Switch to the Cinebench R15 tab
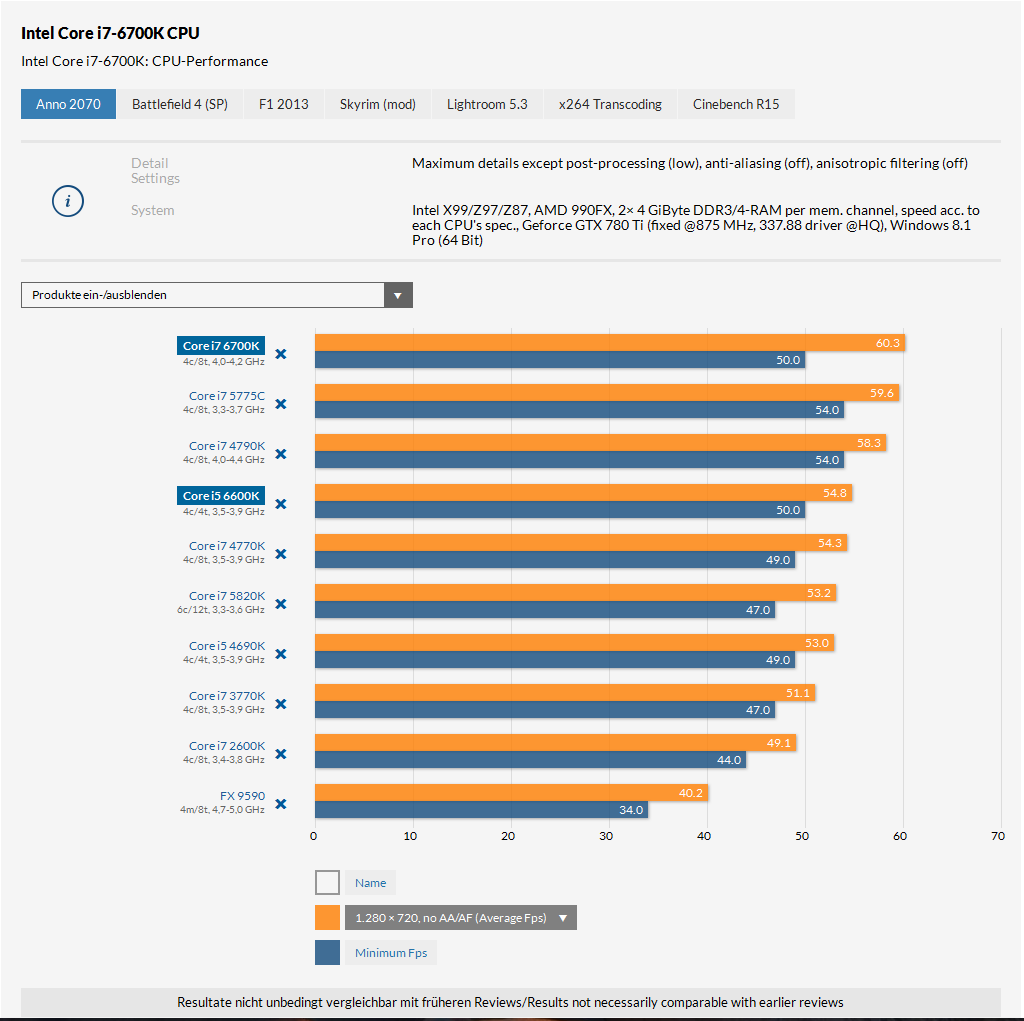1024x1021 pixels. pos(736,104)
